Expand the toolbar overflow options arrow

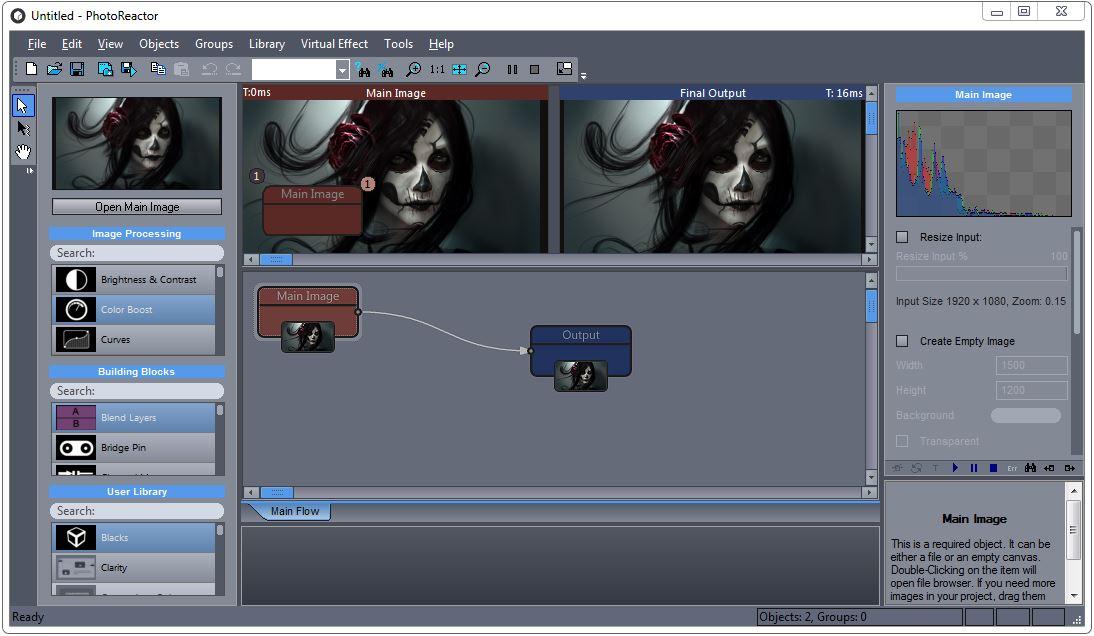[x=583, y=76]
